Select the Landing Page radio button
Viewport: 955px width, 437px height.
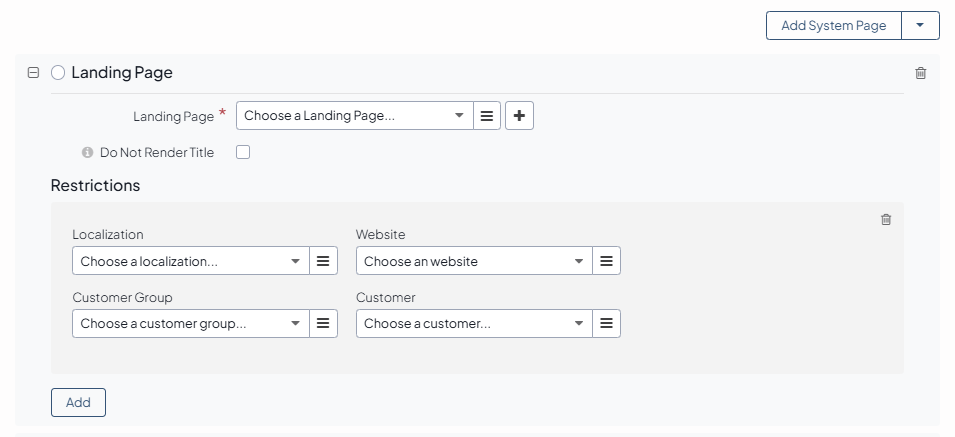[58, 73]
